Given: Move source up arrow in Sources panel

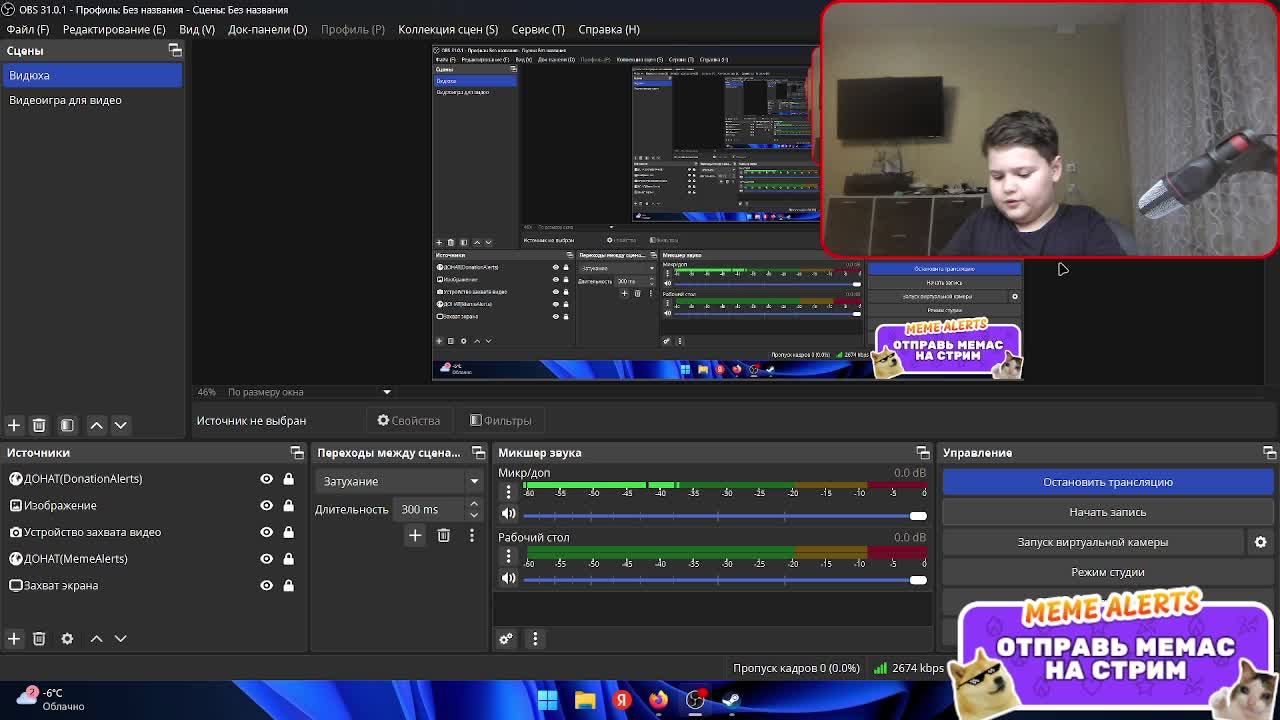Looking at the screenshot, I should pyautogui.click(x=96, y=638).
